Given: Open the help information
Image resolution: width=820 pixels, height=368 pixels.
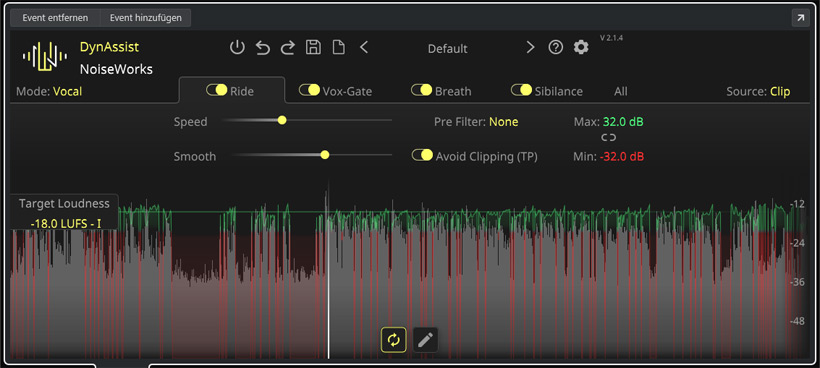Looking at the screenshot, I should click(555, 48).
